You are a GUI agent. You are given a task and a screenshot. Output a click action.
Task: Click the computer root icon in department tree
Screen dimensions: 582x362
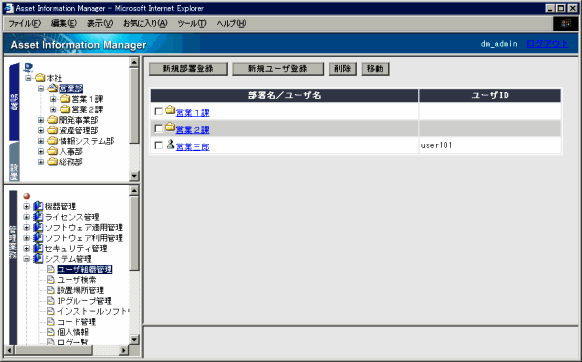[28, 68]
